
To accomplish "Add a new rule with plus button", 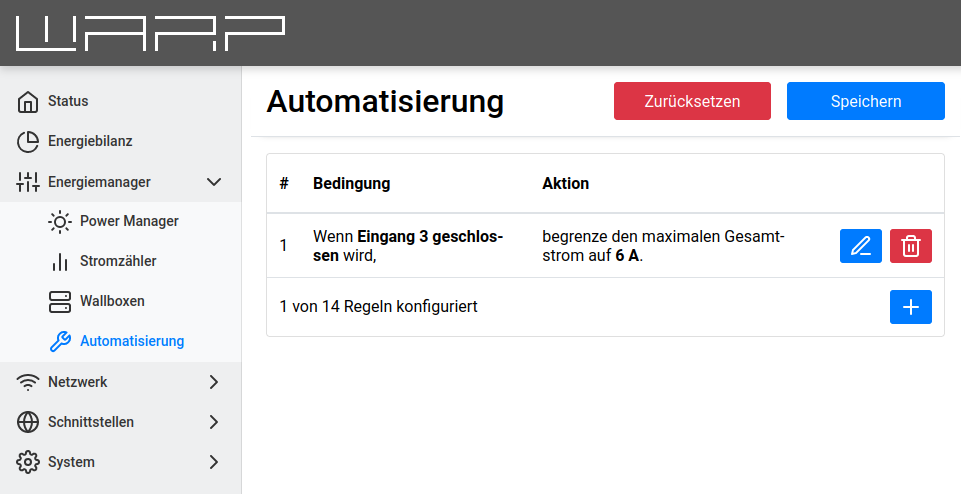I will (x=910, y=307).
